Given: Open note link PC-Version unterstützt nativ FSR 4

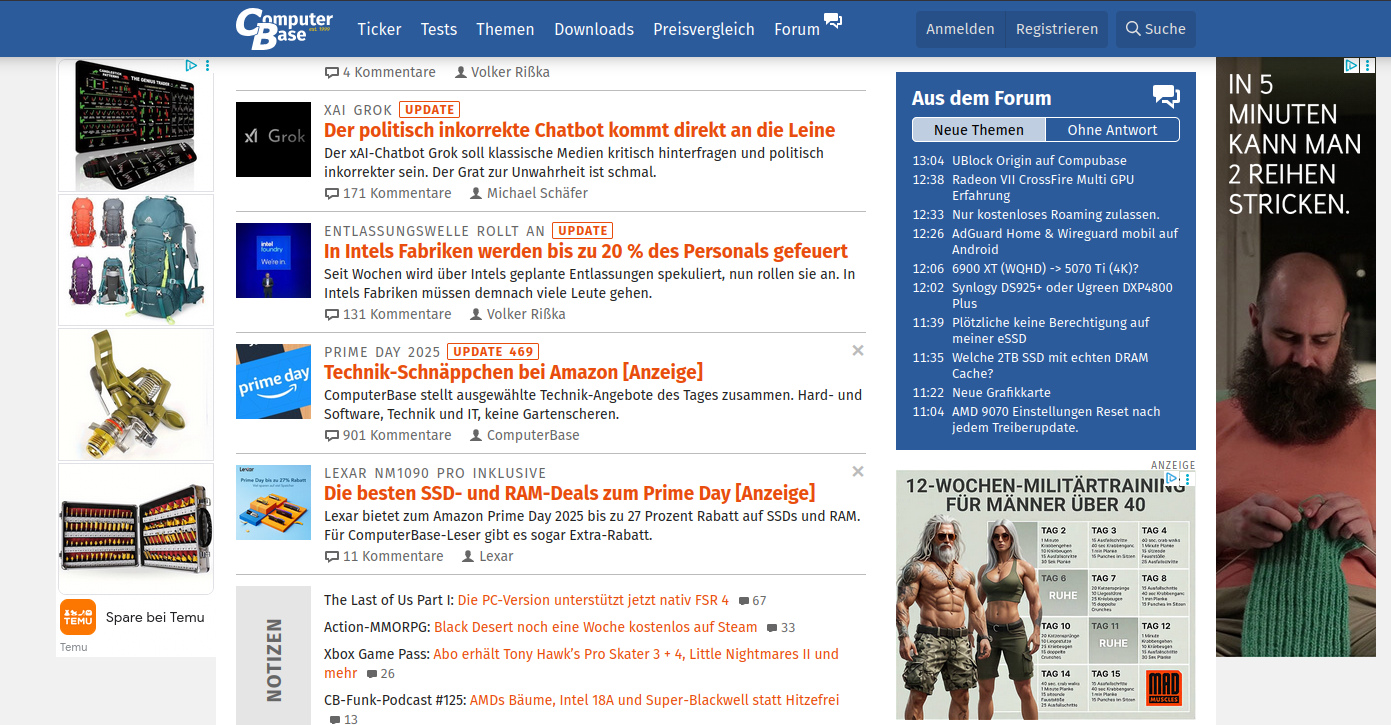Looking at the screenshot, I should click(x=593, y=600).
